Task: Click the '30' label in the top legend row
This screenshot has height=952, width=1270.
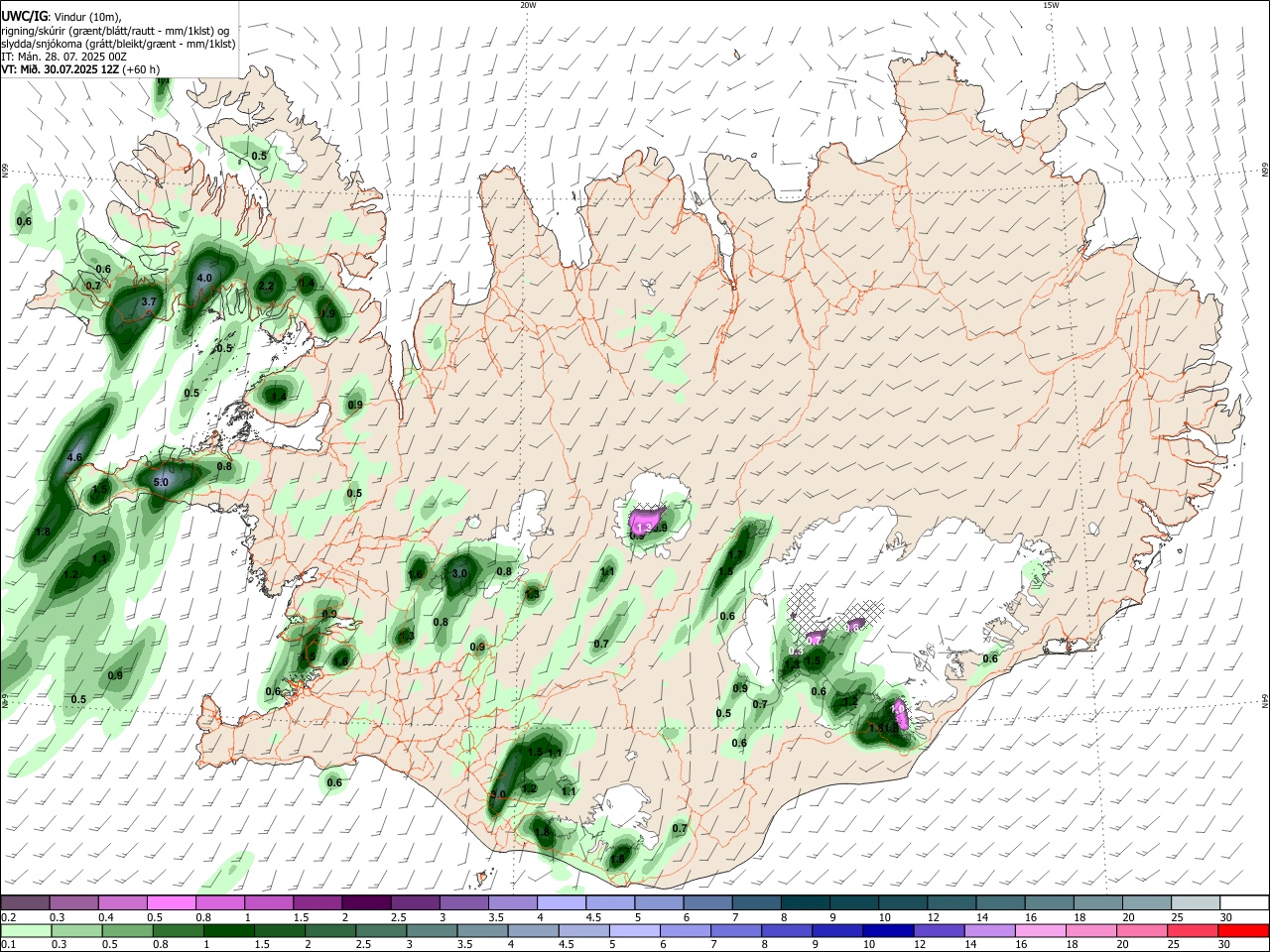Action: tap(1225, 917)
